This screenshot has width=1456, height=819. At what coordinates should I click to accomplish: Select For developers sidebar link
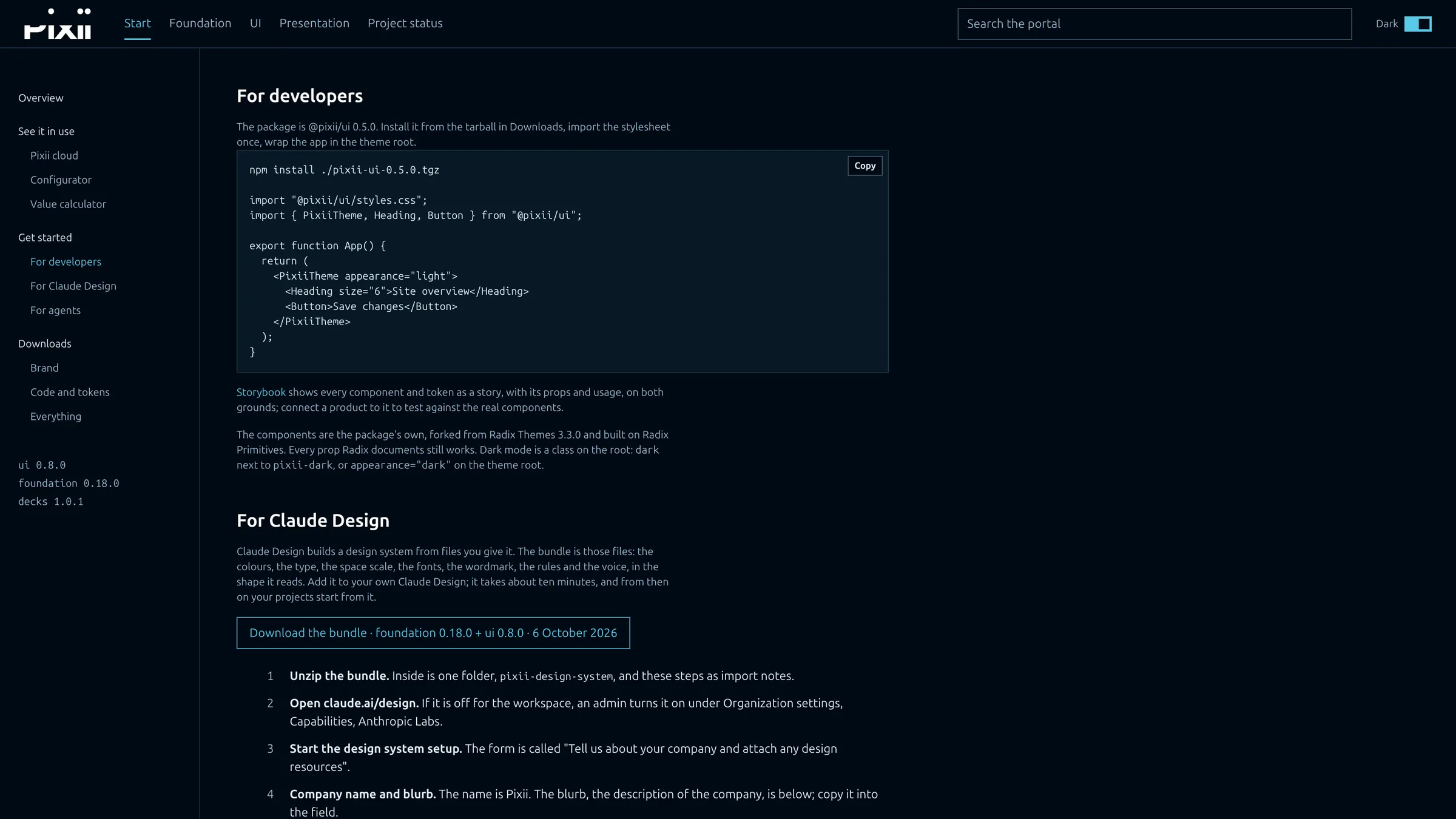[66, 261]
